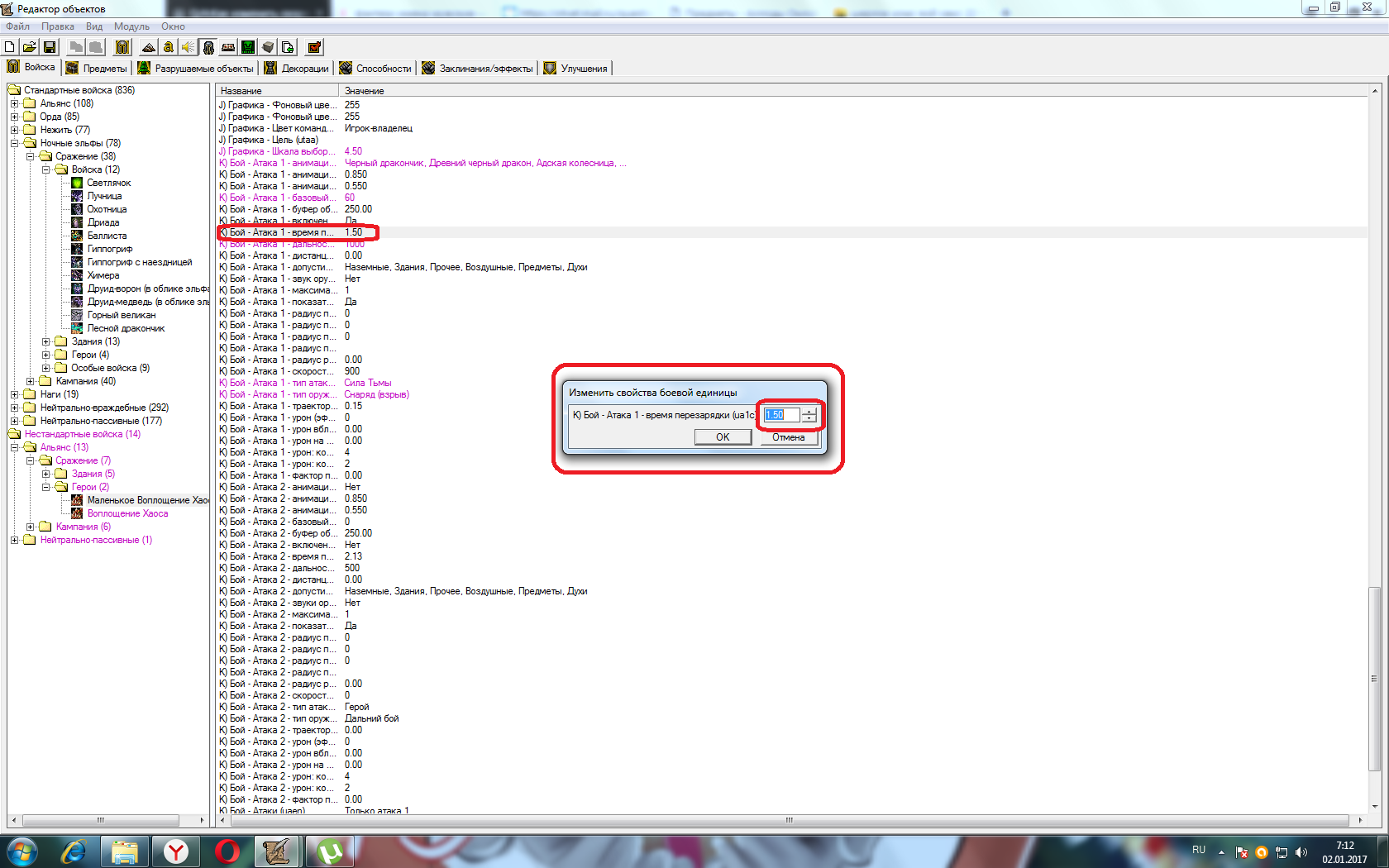
Task: Open Yandex browser from the taskbar
Action: (x=175, y=851)
